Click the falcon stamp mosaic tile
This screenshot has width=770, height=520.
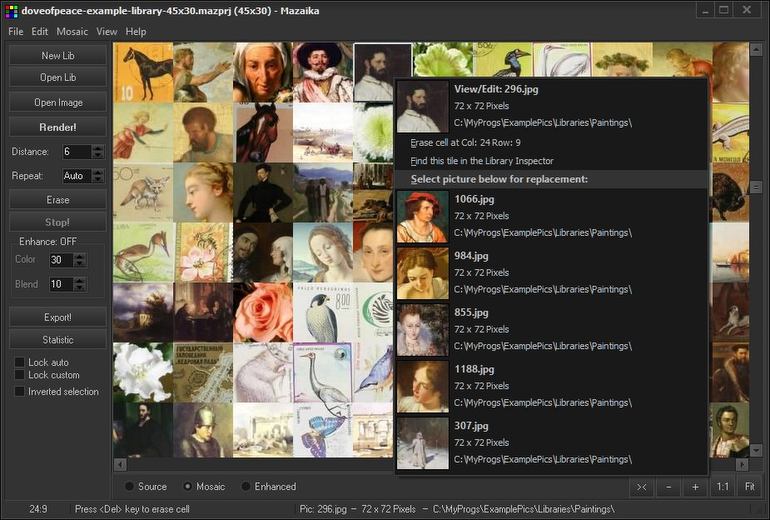click(323, 312)
